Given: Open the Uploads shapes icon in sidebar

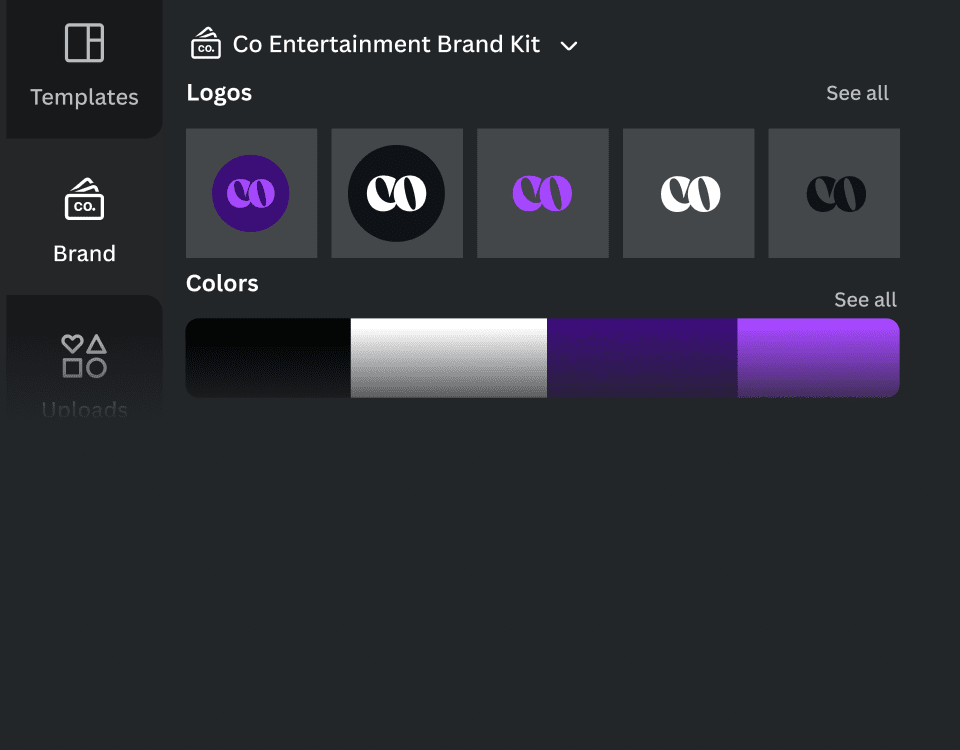Looking at the screenshot, I should pyautogui.click(x=84, y=356).
